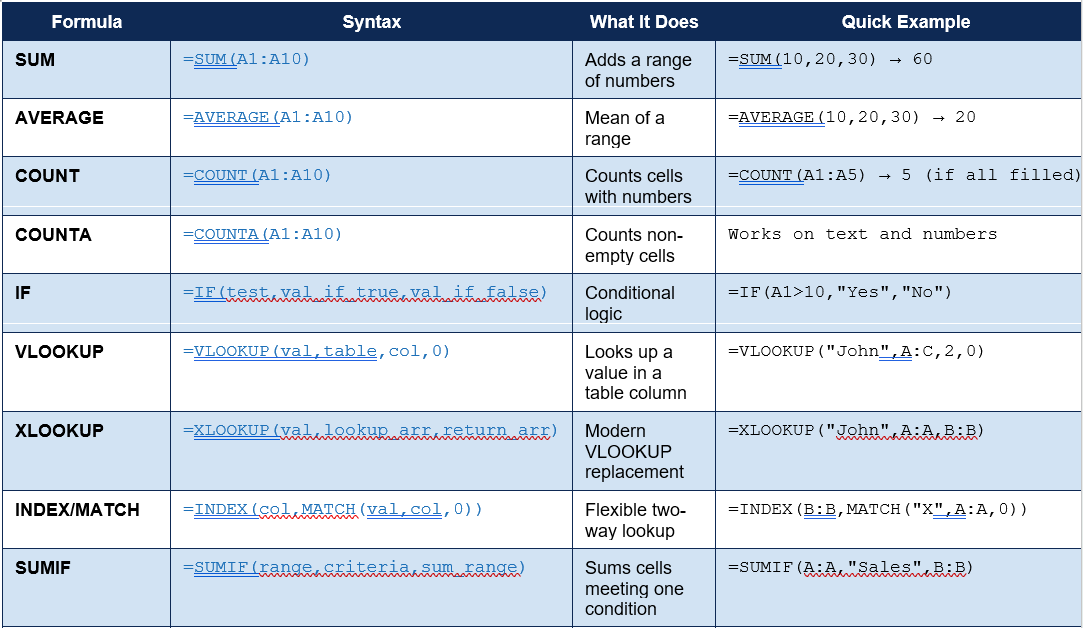1083x628 pixels.
Task: Select the Quick Example column header
Action: [x=905, y=22]
